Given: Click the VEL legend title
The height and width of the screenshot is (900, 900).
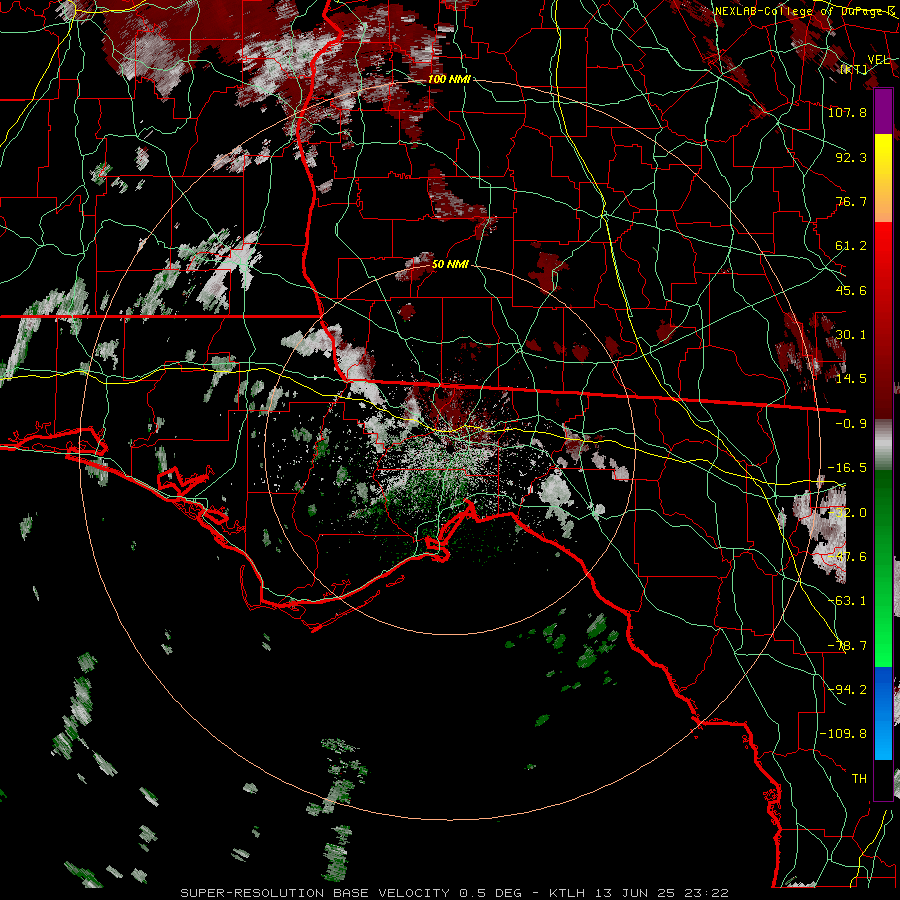Looking at the screenshot, I should [878, 60].
